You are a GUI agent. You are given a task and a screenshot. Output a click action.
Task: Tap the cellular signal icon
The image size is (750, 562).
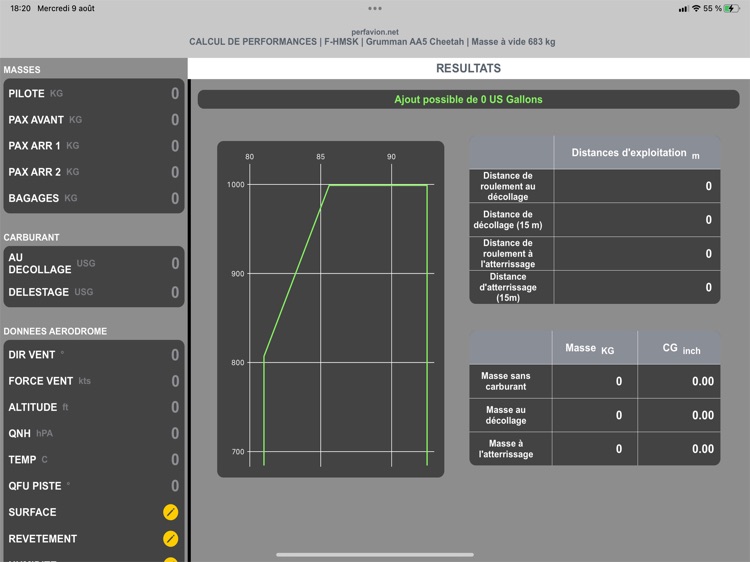[683, 9]
